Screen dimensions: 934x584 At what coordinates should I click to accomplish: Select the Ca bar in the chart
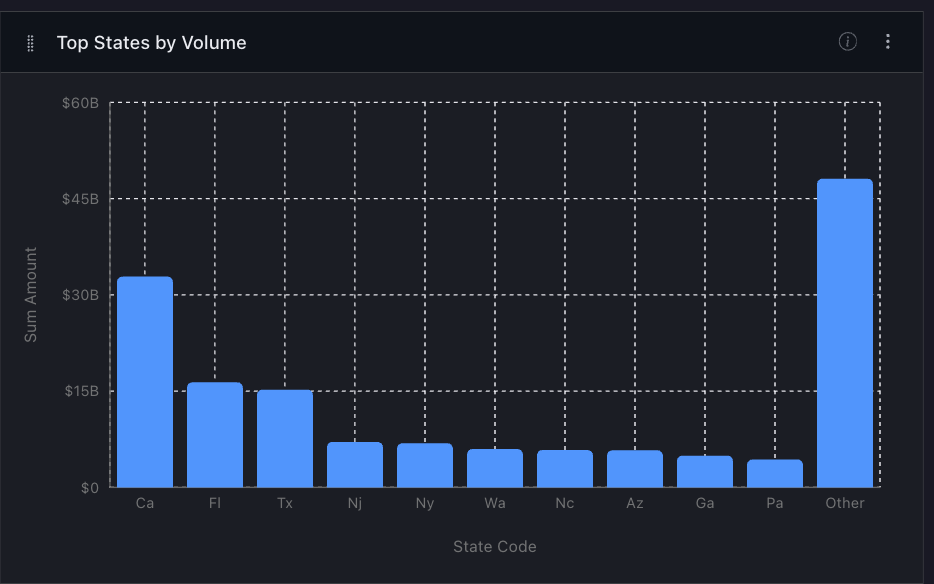click(x=144, y=380)
